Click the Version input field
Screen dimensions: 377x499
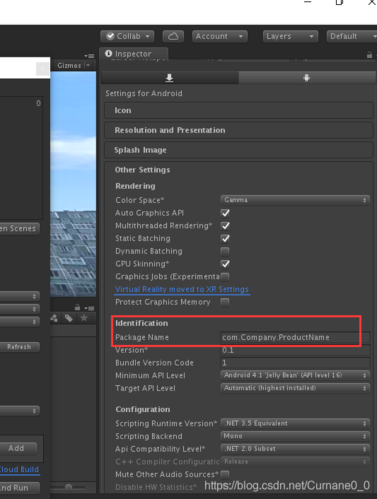click(295, 350)
